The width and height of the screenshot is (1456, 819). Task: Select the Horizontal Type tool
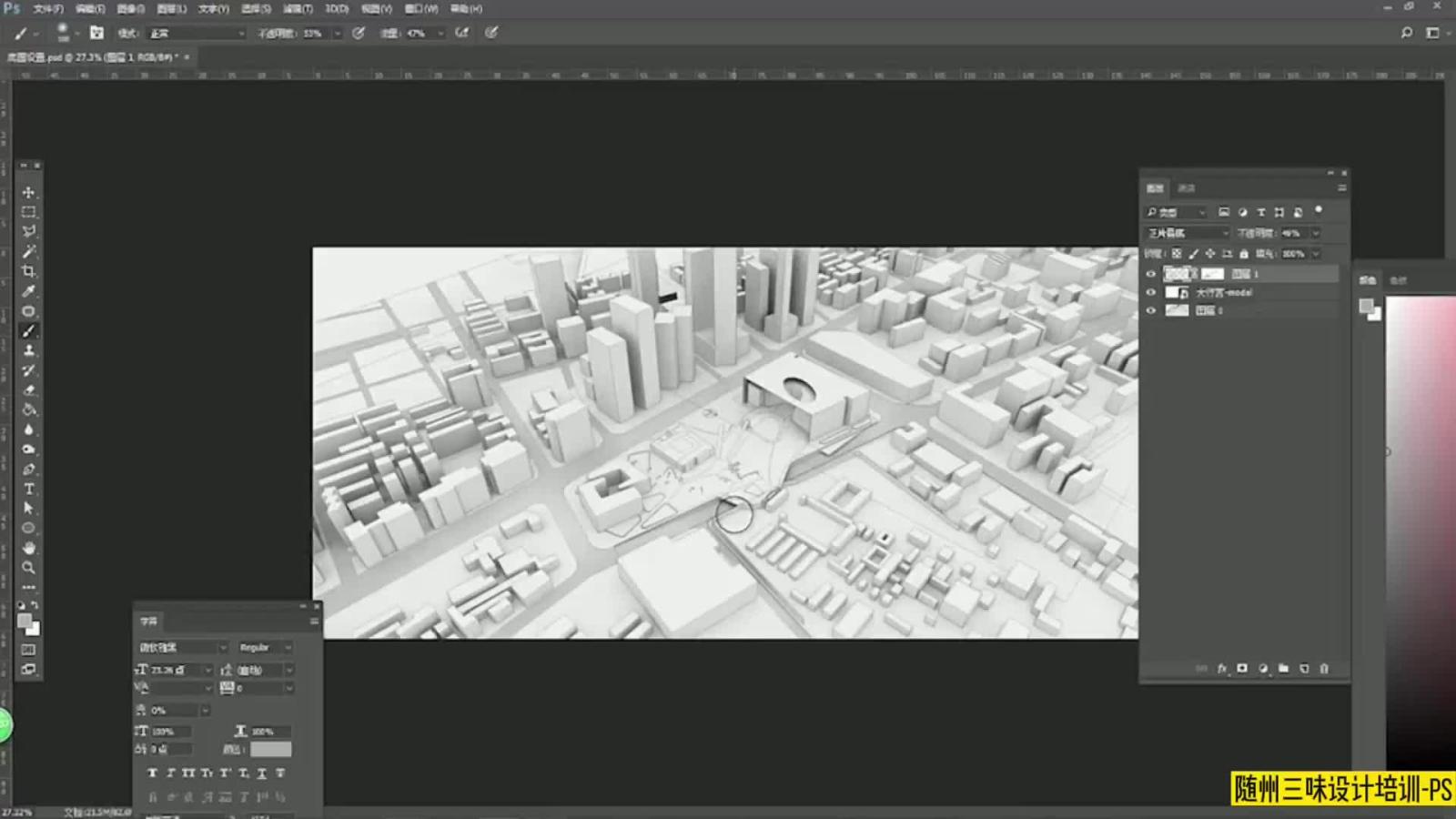pyautogui.click(x=28, y=489)
